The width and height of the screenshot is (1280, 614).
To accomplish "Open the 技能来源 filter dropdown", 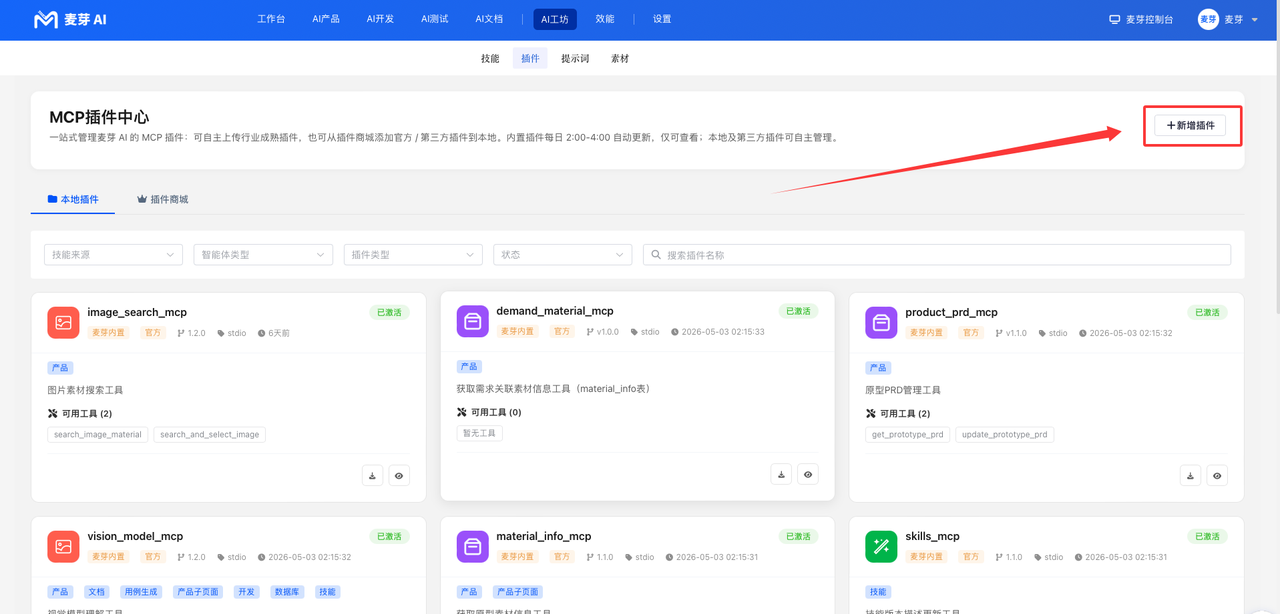I will point(113,255).
